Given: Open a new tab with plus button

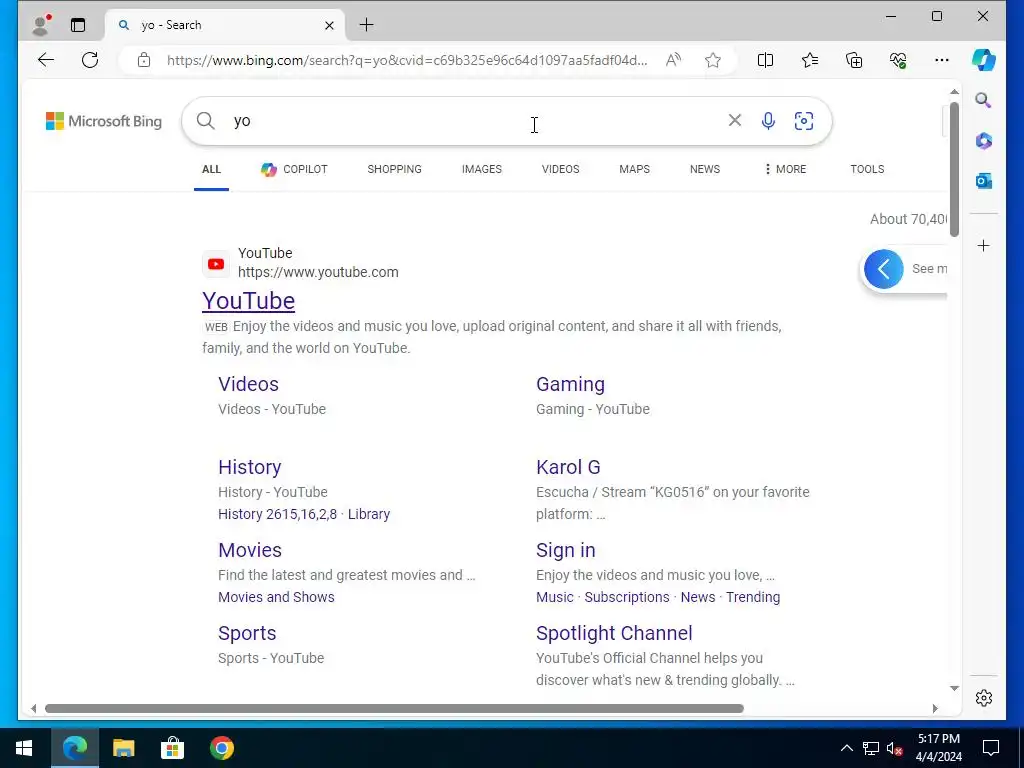Looking at the screenshot, I should pyautogui.click(x=366, y=25).
